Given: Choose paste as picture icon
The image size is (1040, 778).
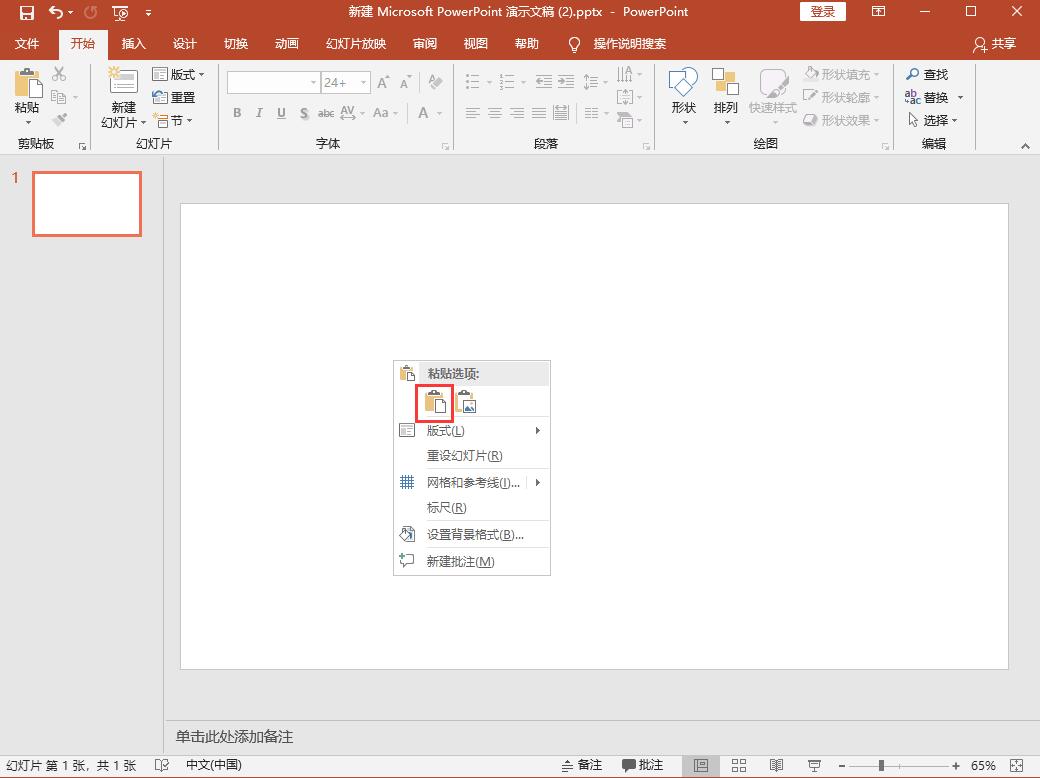Looking at the screenshot, I should (x=466, y=402).
